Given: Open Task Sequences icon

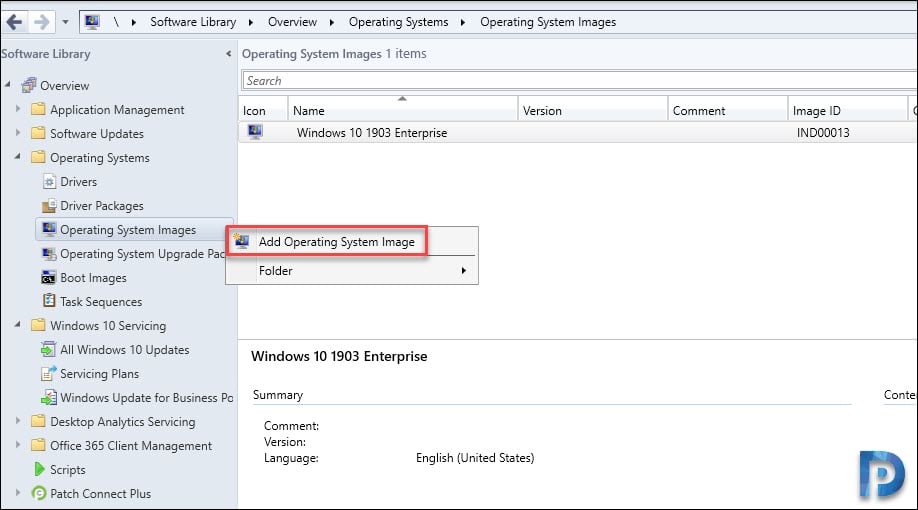Looking at the screenshot, I should pyautogui.click(x=49, y=301).
